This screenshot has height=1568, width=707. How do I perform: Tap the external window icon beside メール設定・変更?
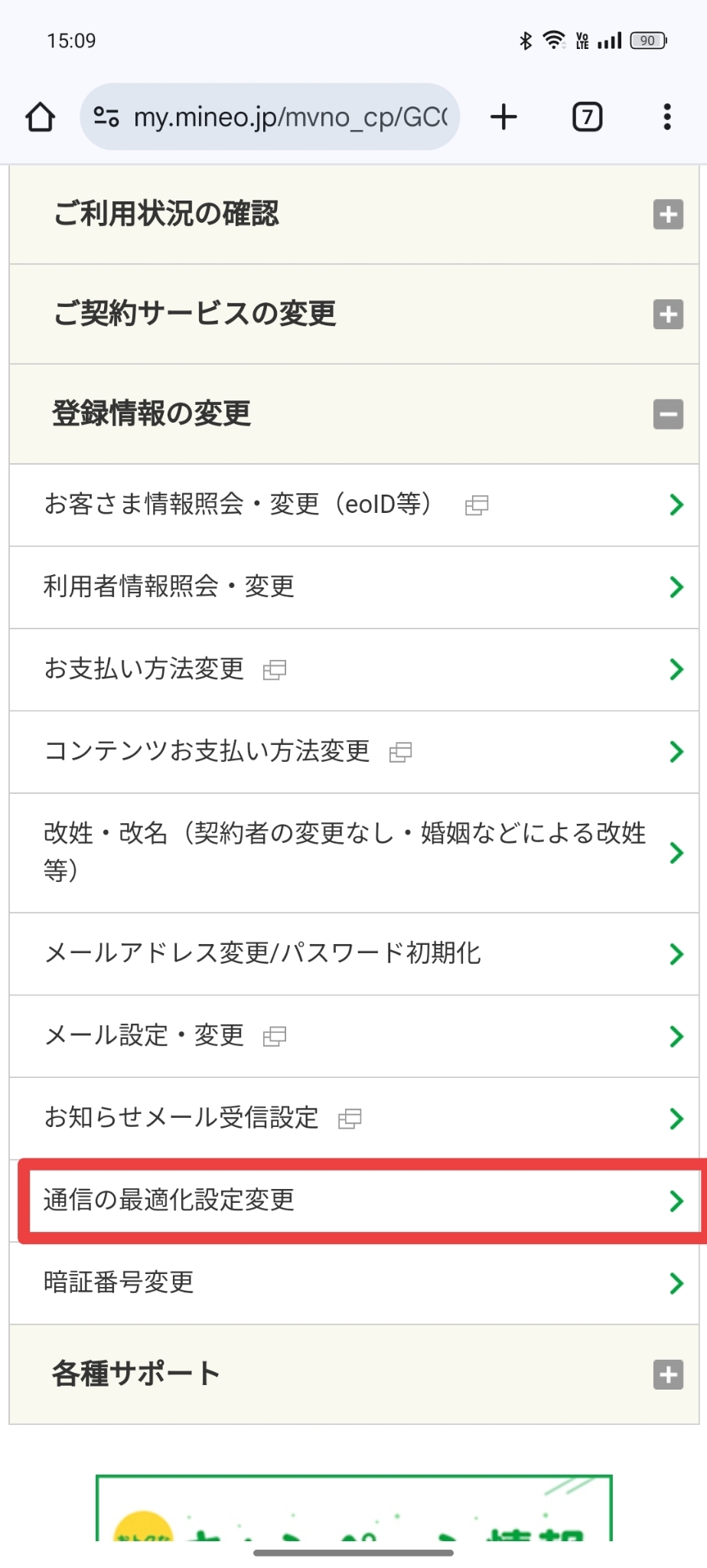275,1037
